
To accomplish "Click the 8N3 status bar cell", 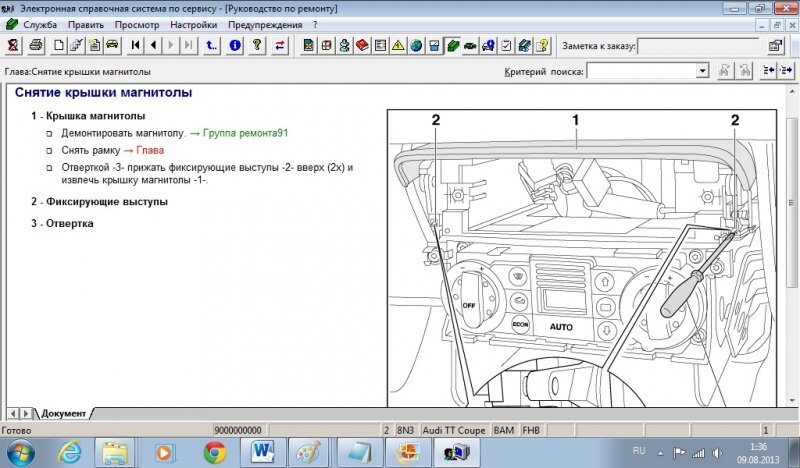I will [406, 430].
